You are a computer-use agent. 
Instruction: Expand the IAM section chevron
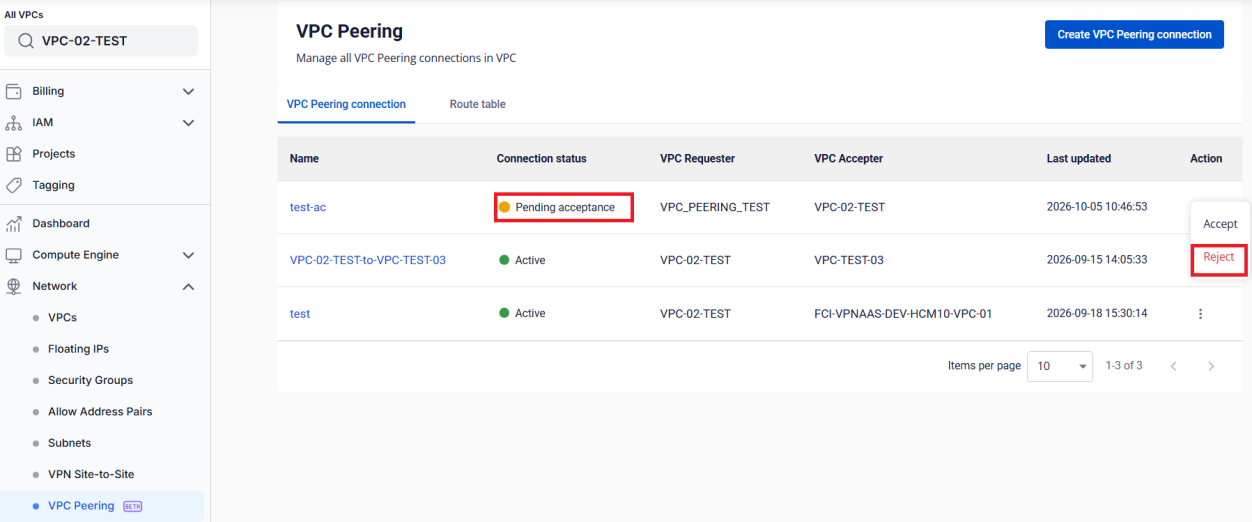(x=188, y=123)
